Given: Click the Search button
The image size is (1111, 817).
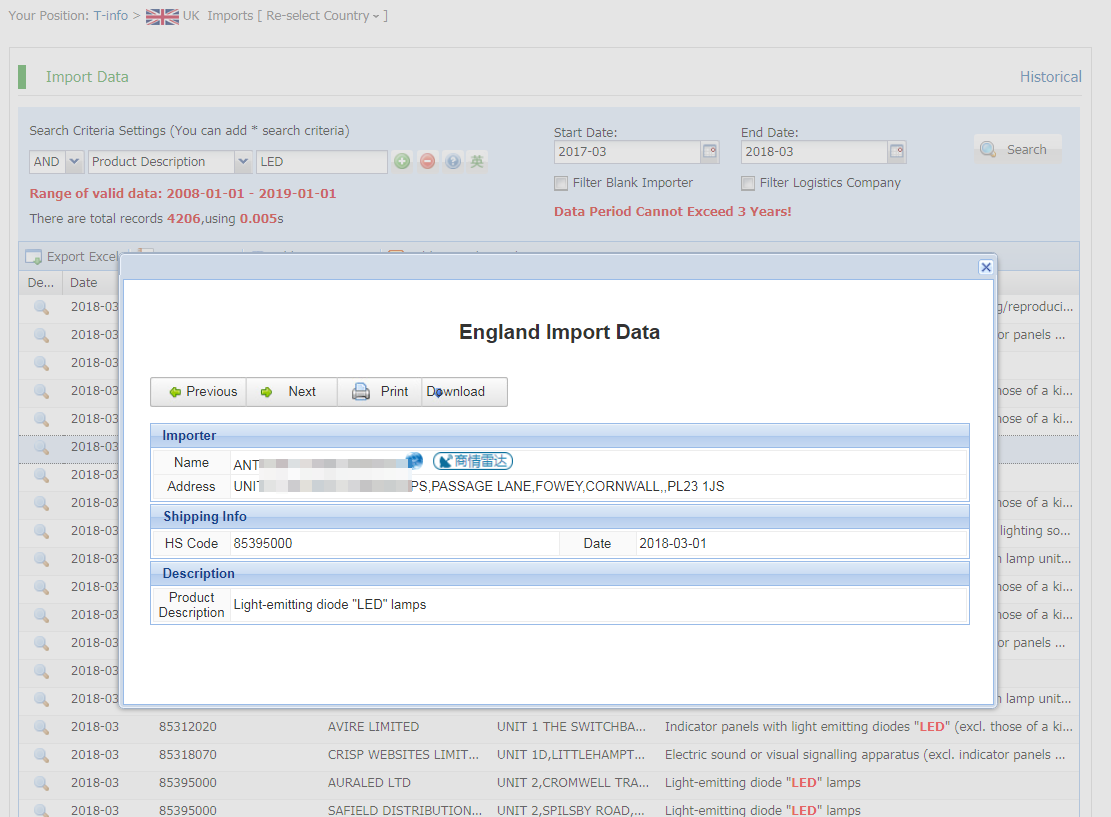Looking at the screenshot, I should pos(1016,150).
